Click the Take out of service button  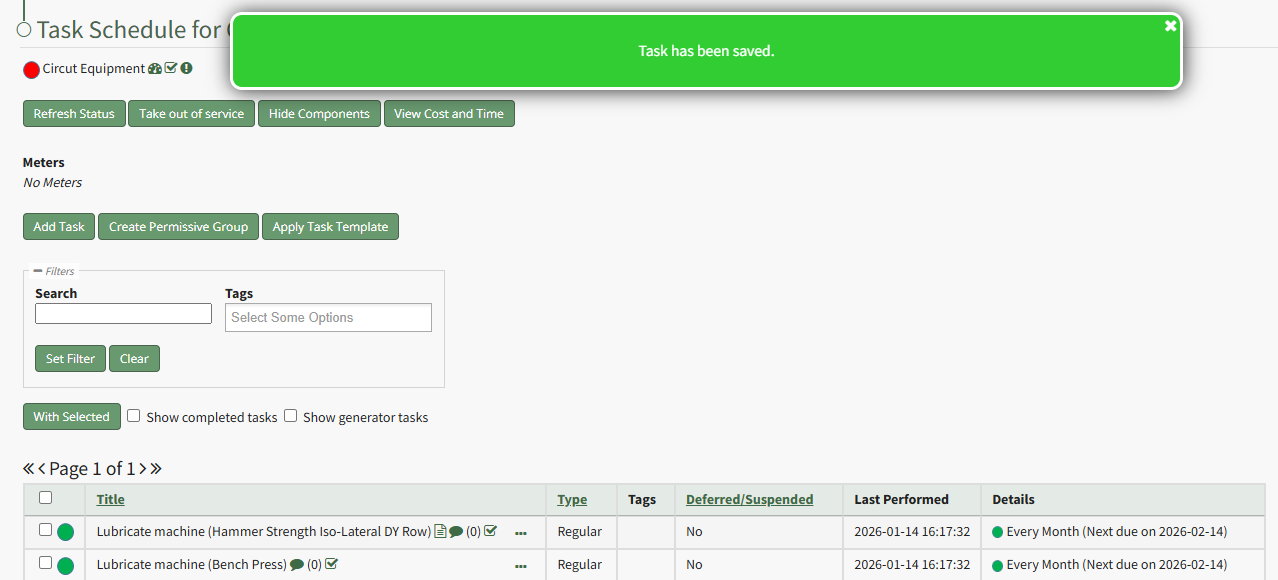(191, 114)
